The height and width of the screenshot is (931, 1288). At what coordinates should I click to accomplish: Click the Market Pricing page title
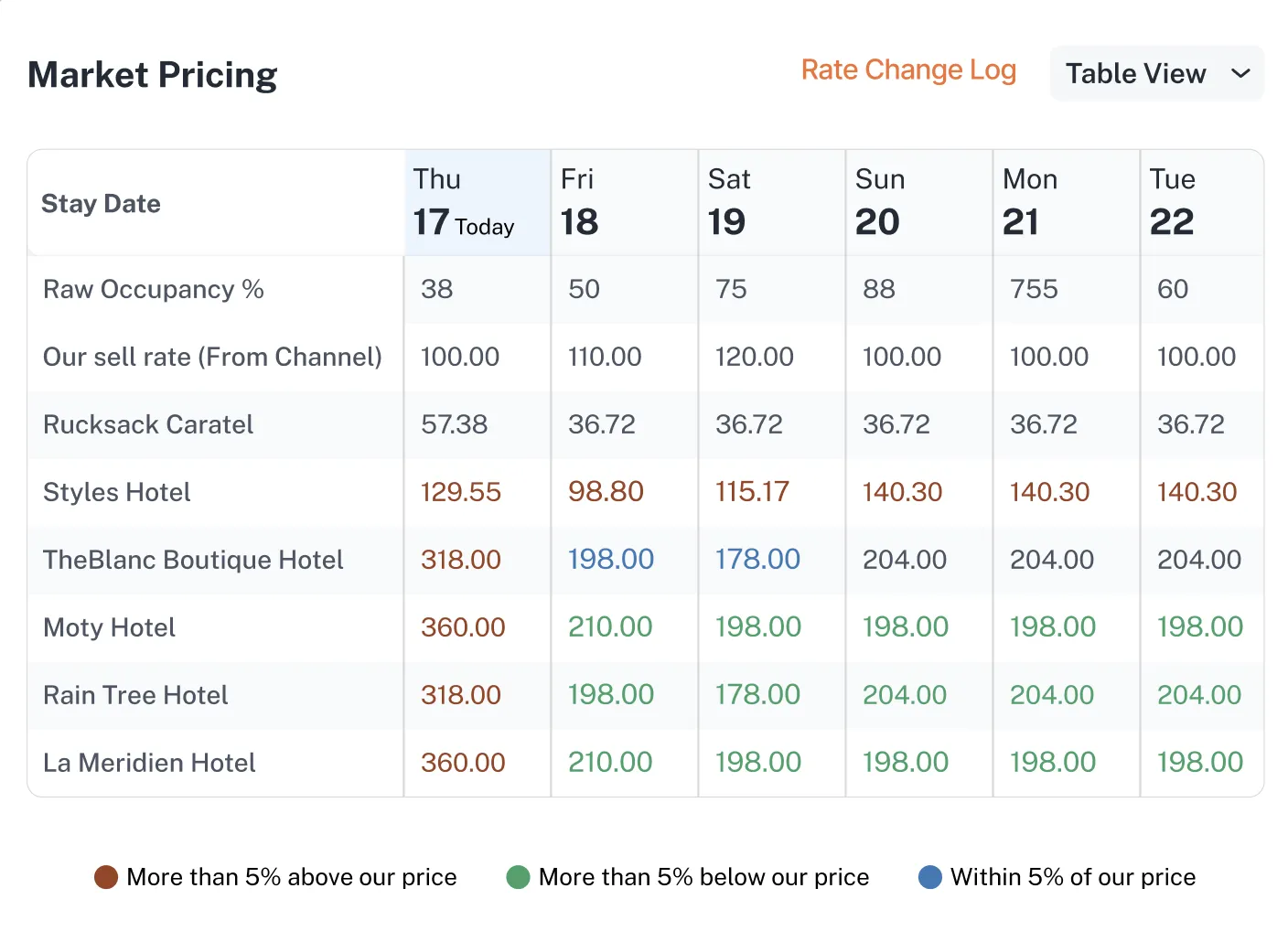point(152,74)
